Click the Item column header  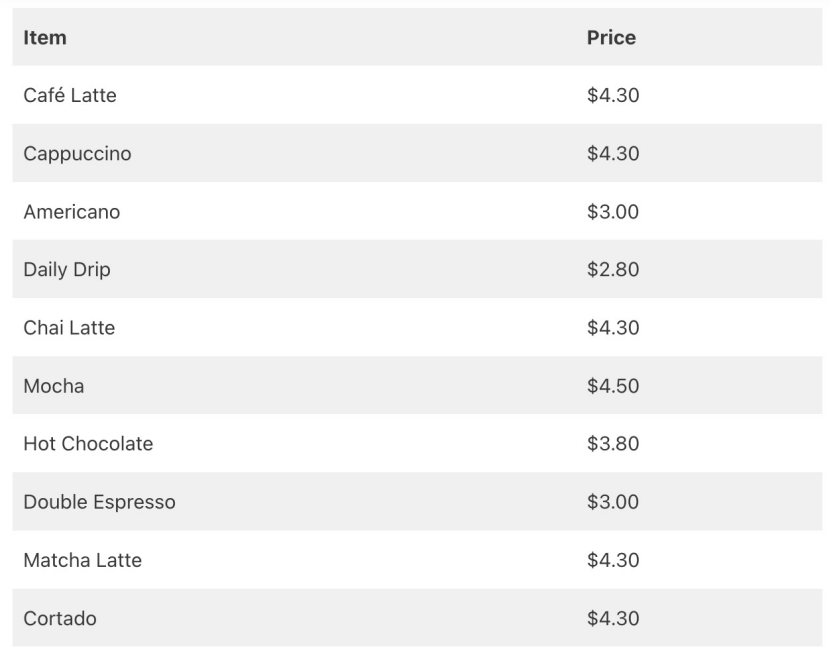(45, 38)
